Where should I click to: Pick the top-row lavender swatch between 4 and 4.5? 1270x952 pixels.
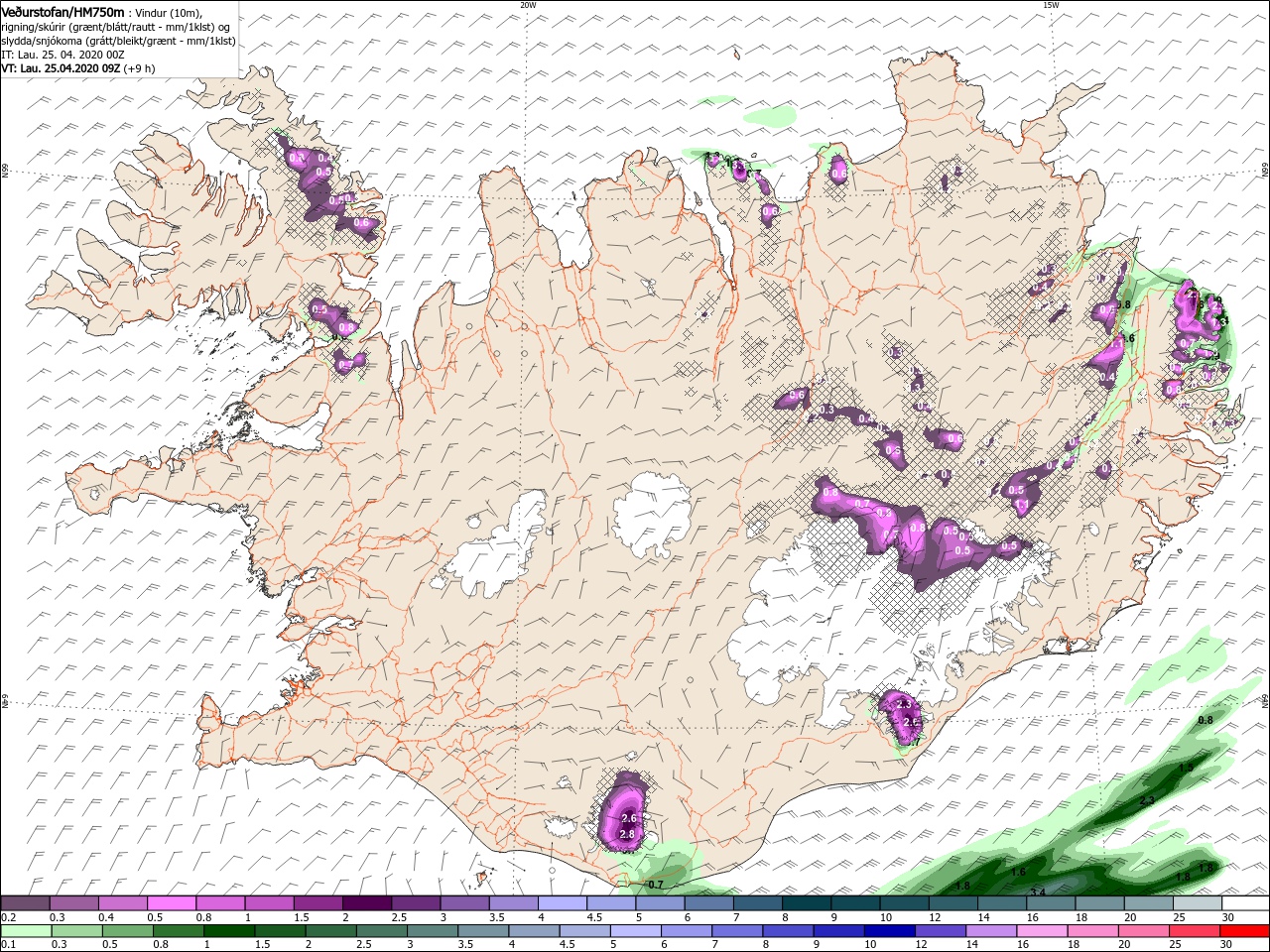pyautogui.click(x=562, y=902)
